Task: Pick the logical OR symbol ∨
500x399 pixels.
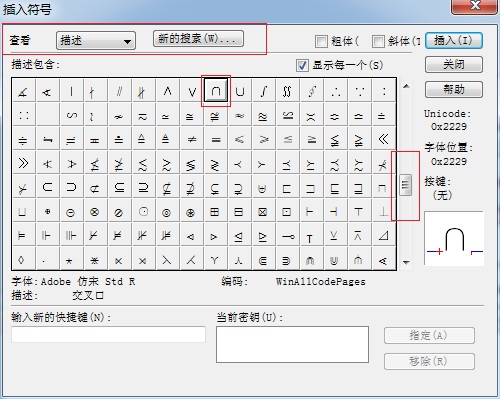Action: (192, 91)
